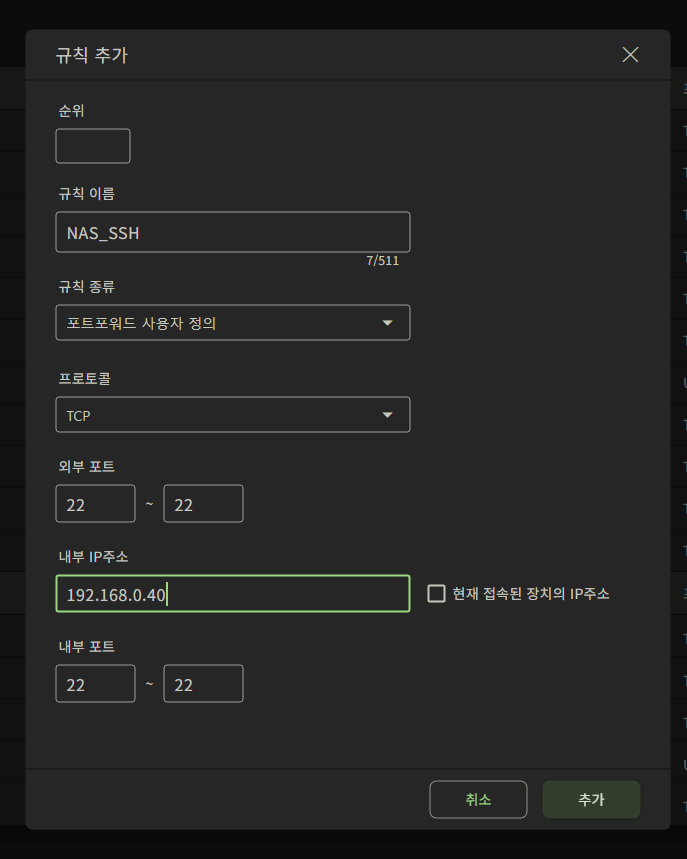This screenshot has height=859, width=687.
Task: Click the 192.168.0.40 IP address field
Action: pos(232,594)
